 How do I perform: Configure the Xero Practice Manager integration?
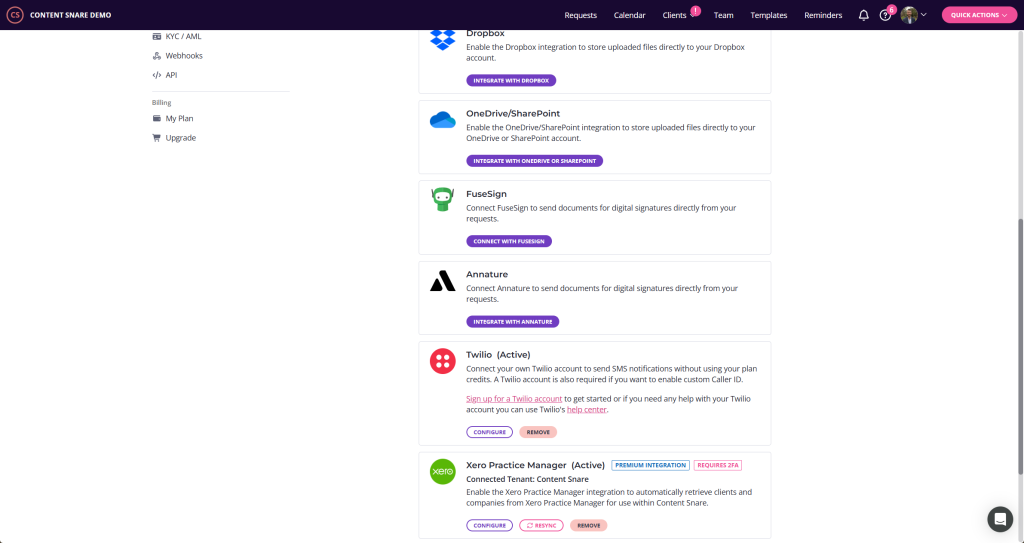489,525
